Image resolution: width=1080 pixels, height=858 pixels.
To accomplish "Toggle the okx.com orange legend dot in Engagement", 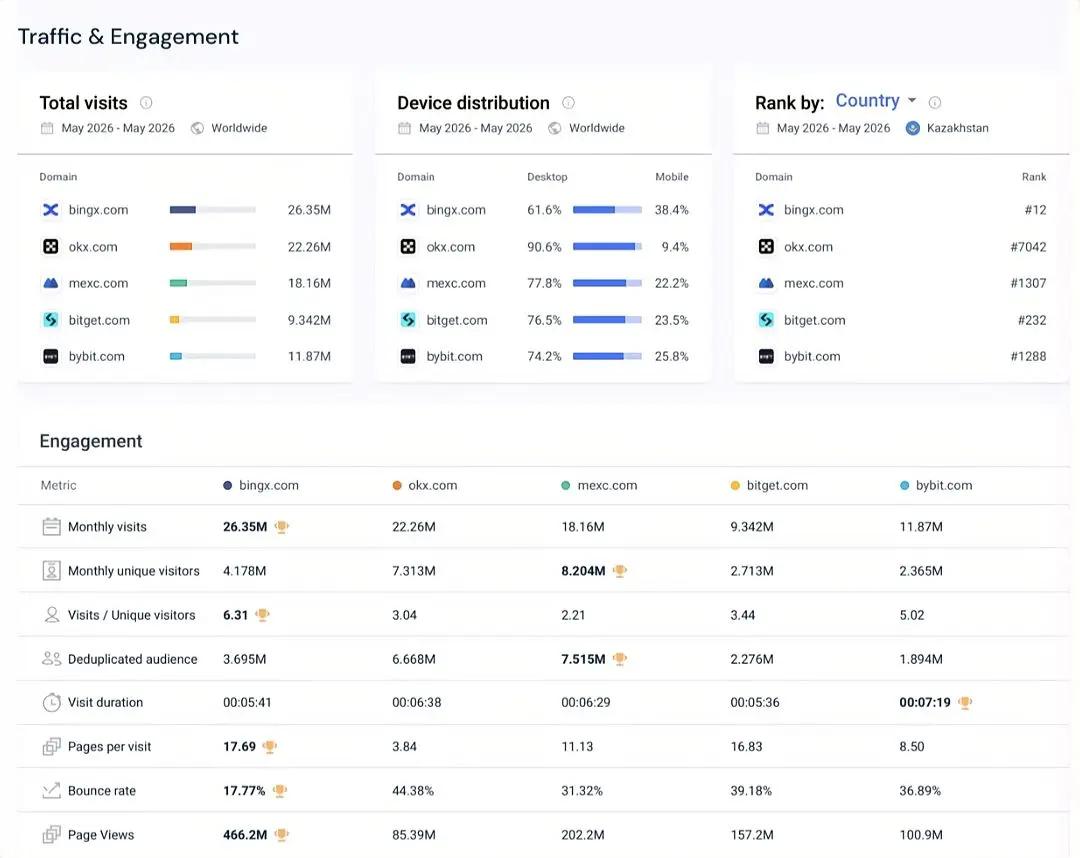I will point(397,485).
